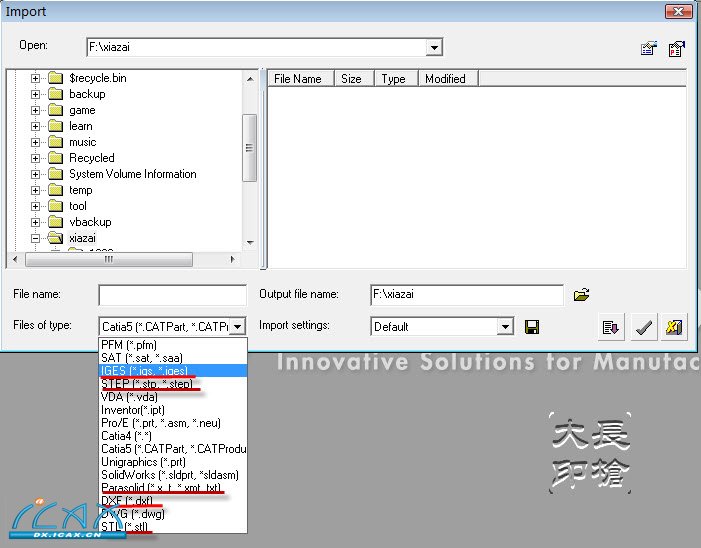Viewport: 701px width, 548px height.
Task: Click the Files of type dropdown arrow
Action: coord(238,326)
